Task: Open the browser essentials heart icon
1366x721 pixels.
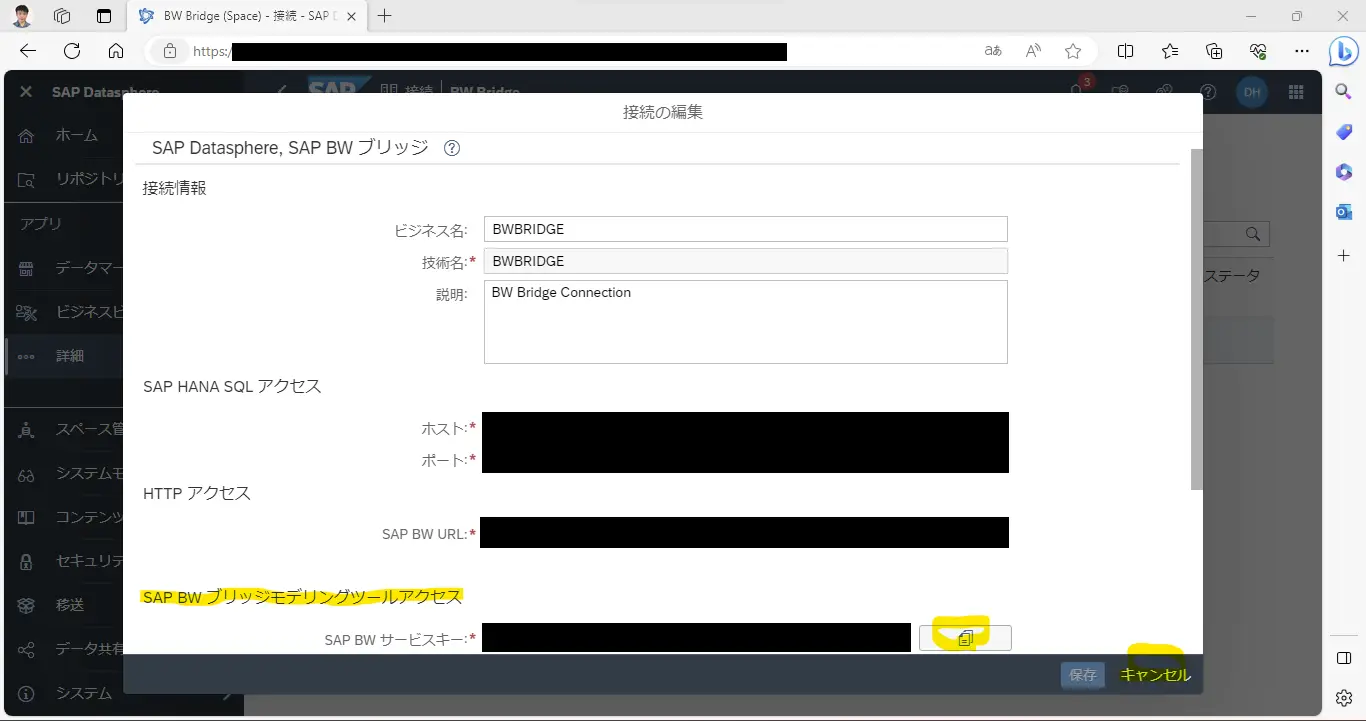Action: pos(1258,51)
